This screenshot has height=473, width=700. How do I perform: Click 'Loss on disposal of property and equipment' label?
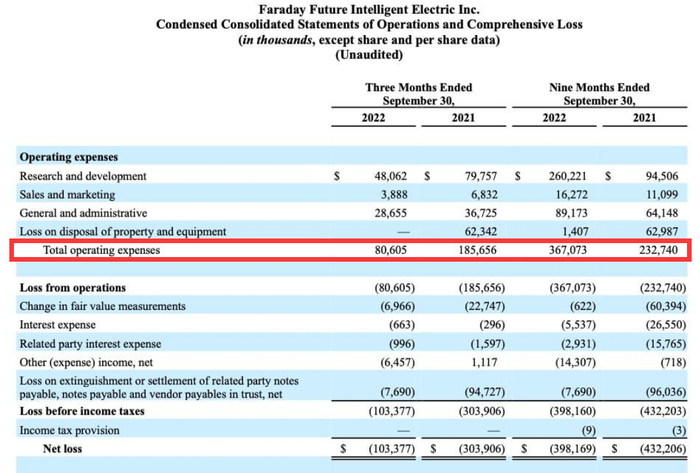click(123, 232)
